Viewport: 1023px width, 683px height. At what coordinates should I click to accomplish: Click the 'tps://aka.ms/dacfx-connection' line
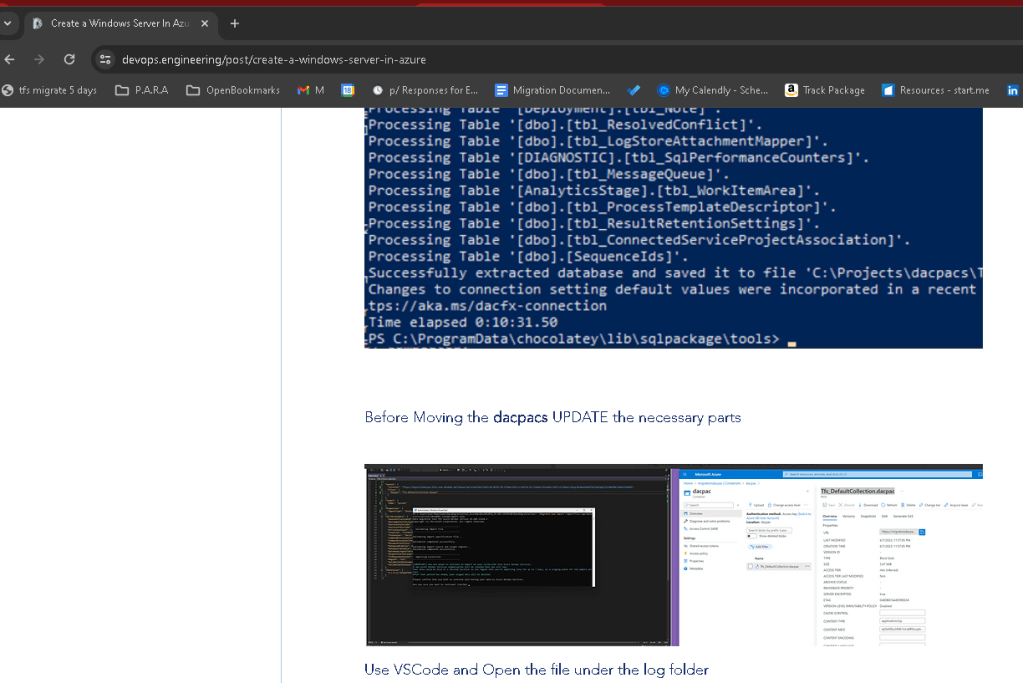tap(487, 306)
